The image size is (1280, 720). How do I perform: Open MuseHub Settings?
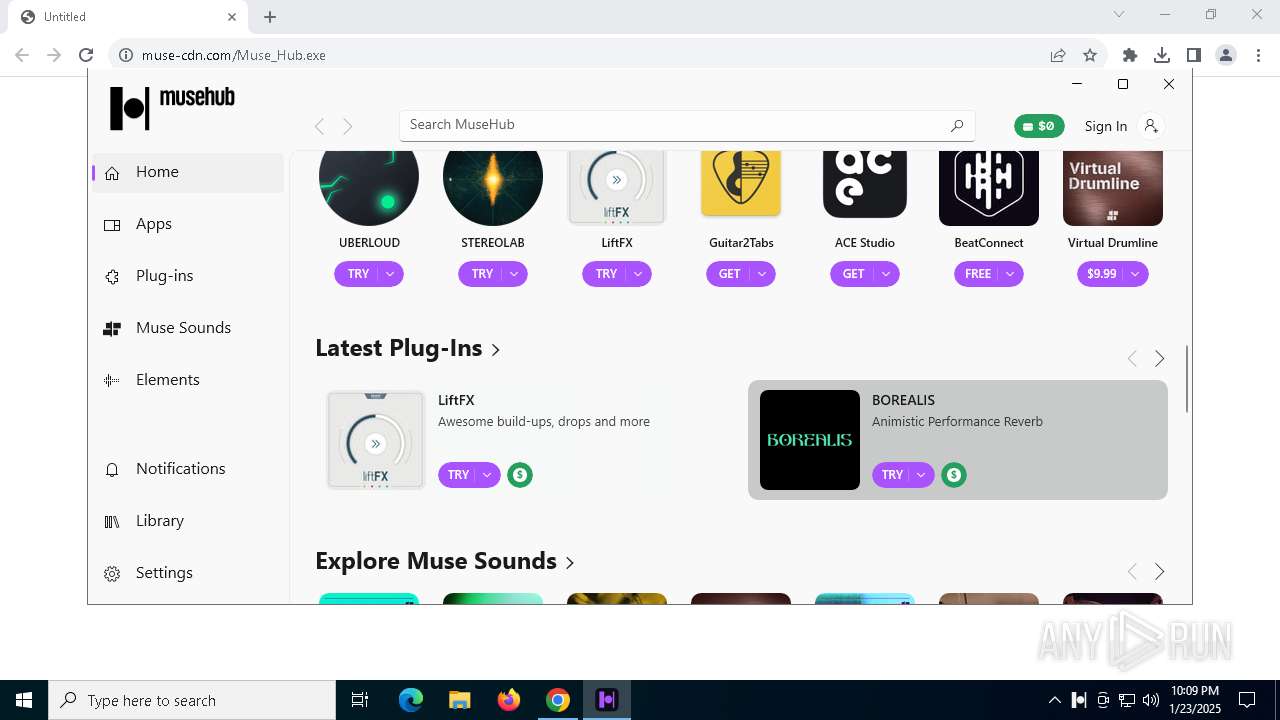(x=189, y=573)
